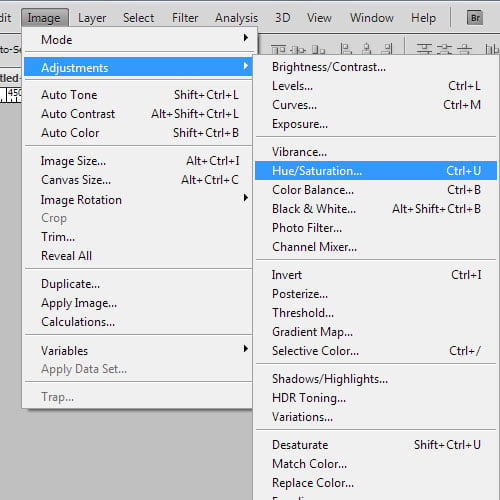
Task: Open the Curves adjustment
Action: click(376, 105)
